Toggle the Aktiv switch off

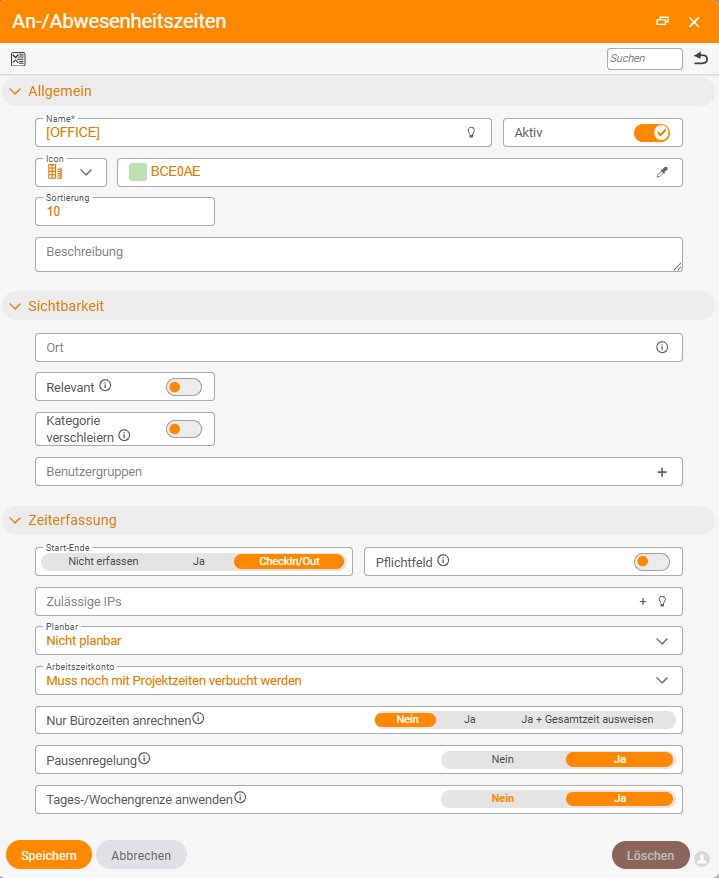[652, 133]
